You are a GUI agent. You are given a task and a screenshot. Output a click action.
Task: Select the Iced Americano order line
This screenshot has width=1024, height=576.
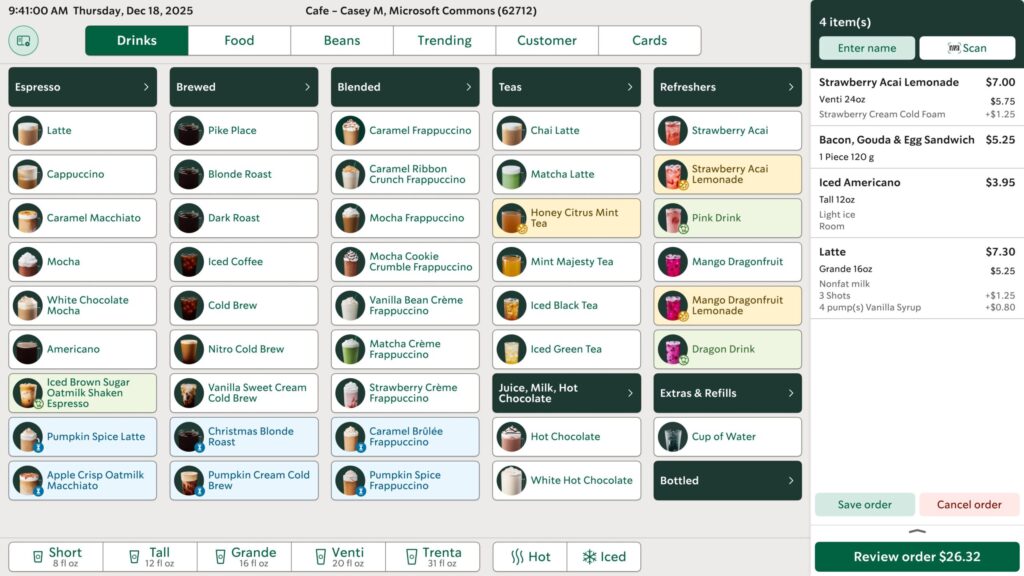click(x=917, y=203)
